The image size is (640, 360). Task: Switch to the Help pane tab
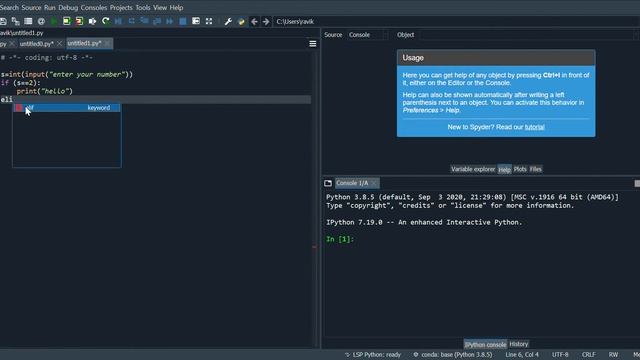(x=504, y=169)
